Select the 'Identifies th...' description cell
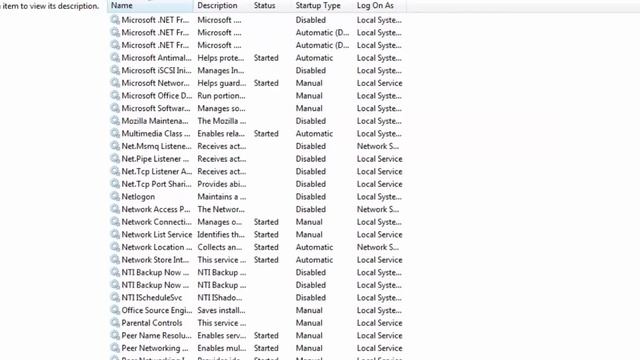The height and width of the screenshot is (360, 640). click(221, 234)
